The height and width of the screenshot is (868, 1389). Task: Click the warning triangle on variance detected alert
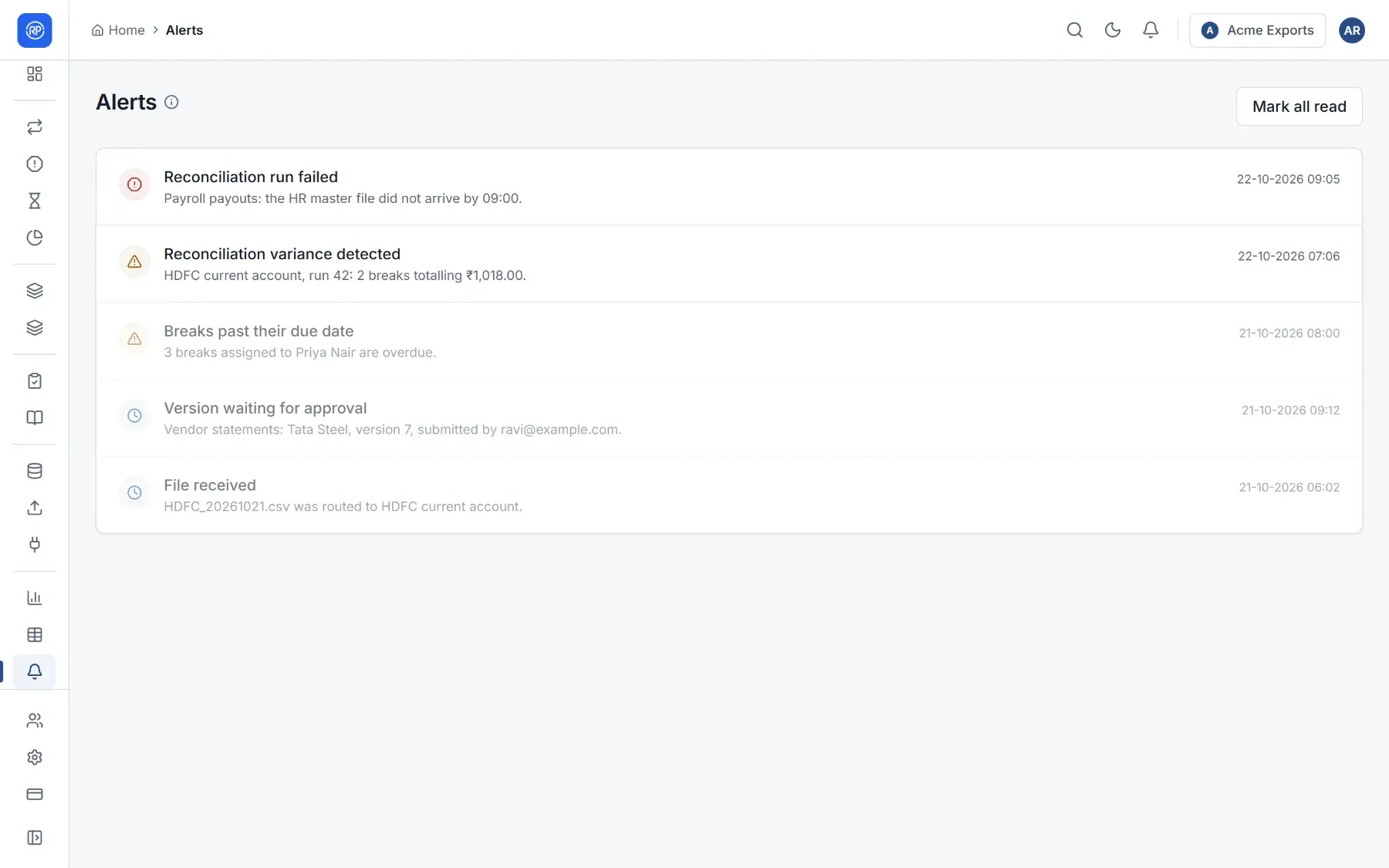pyautogui.click(x=134, y=262)
